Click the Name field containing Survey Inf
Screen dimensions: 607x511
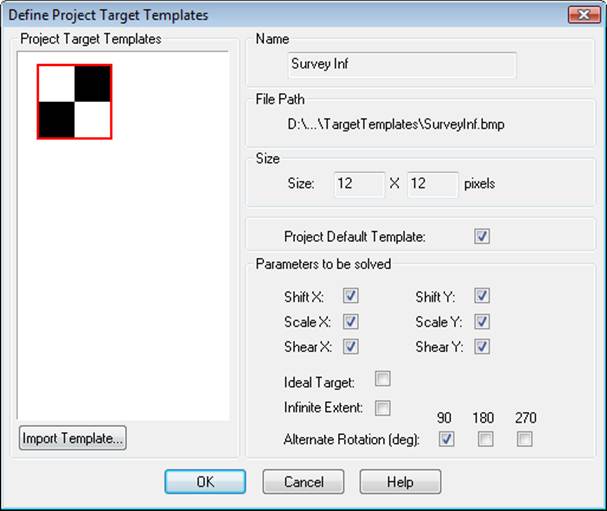coord(400,65)
